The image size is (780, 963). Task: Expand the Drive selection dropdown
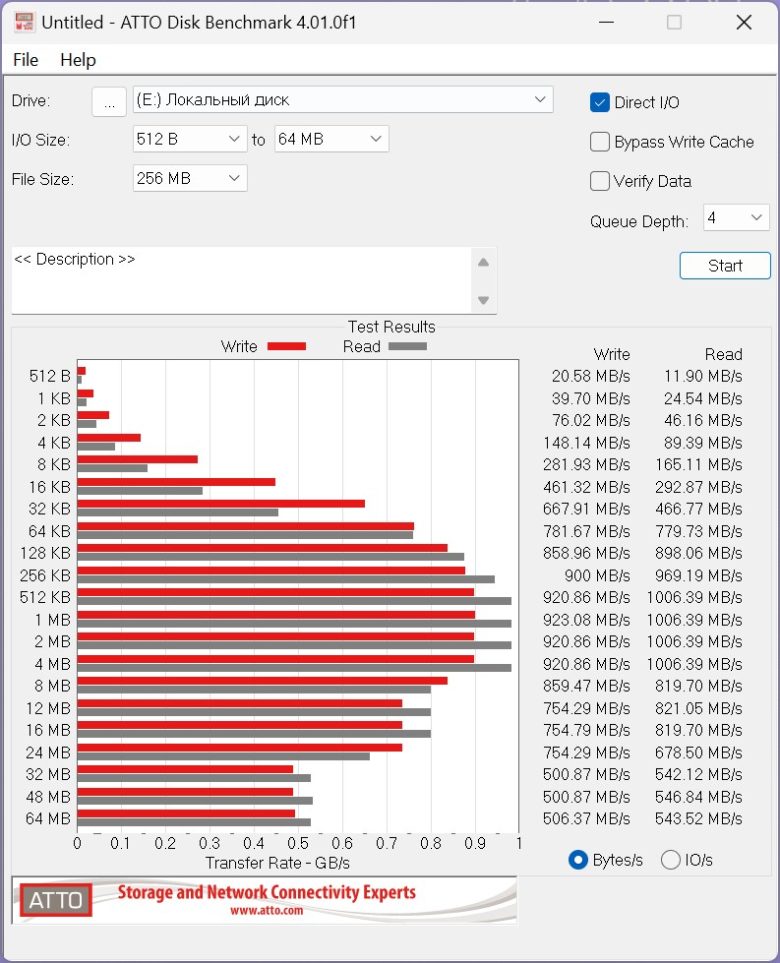pos(343,99)
